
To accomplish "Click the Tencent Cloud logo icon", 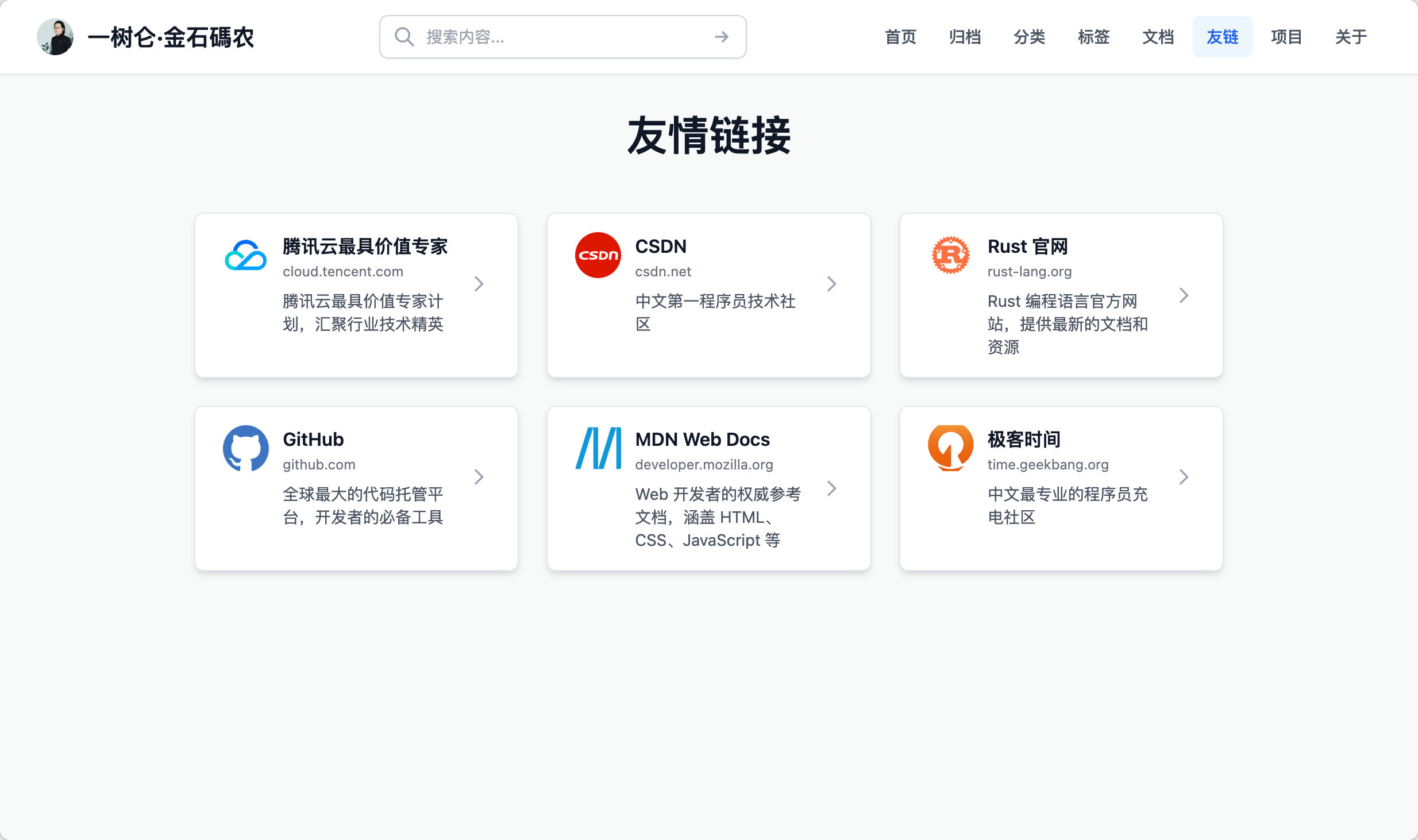I will [246, 255].
